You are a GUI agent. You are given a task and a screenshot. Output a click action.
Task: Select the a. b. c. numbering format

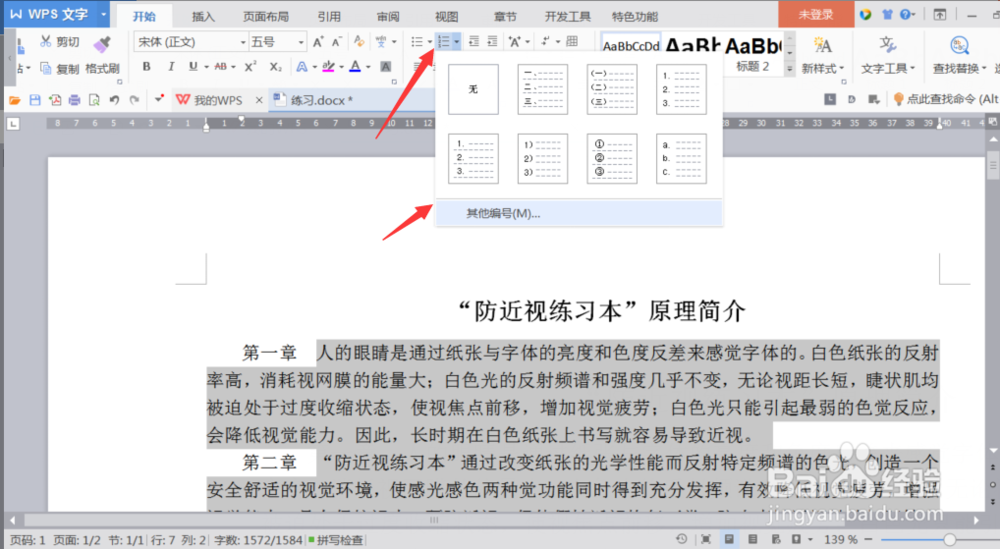pos(681,159)
